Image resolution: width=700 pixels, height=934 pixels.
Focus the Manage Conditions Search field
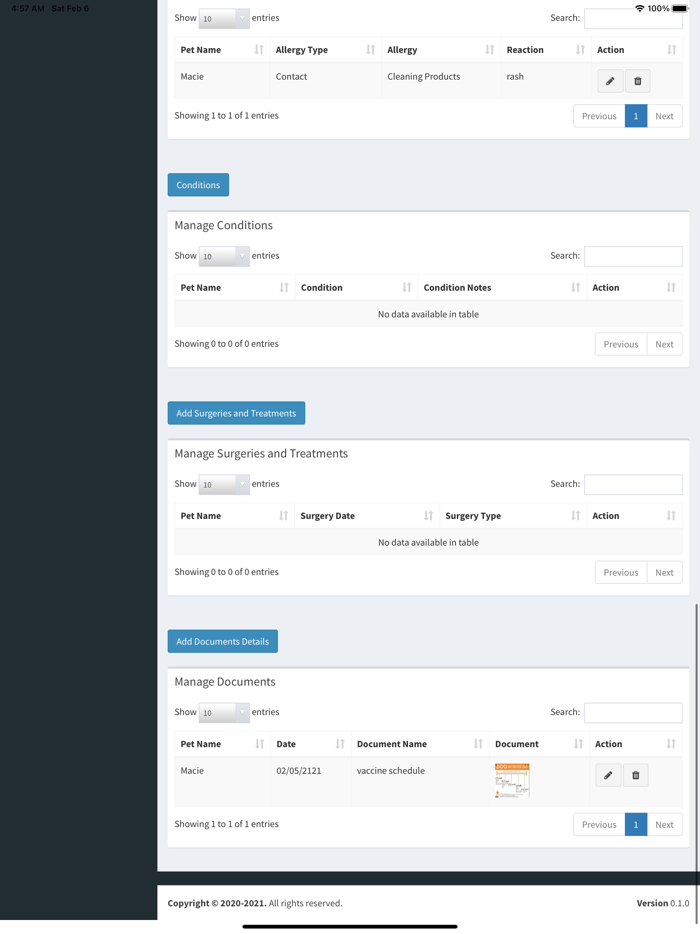(633, 256)
